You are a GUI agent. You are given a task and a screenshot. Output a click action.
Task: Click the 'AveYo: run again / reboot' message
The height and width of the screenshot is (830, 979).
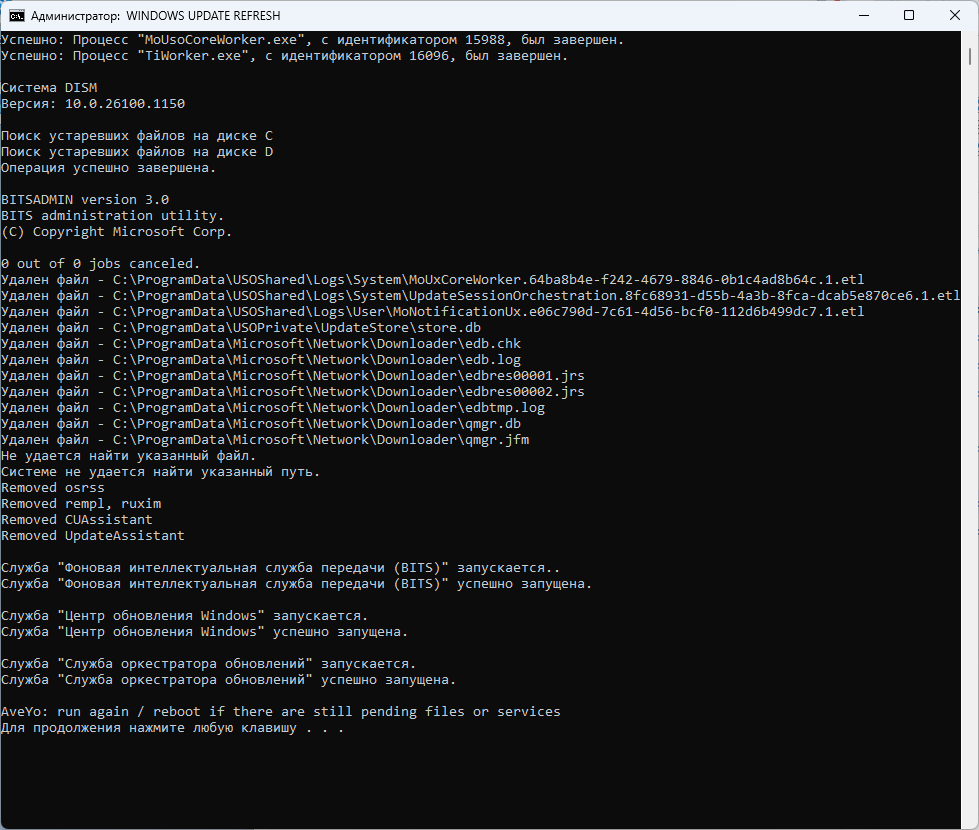point(280,712)
